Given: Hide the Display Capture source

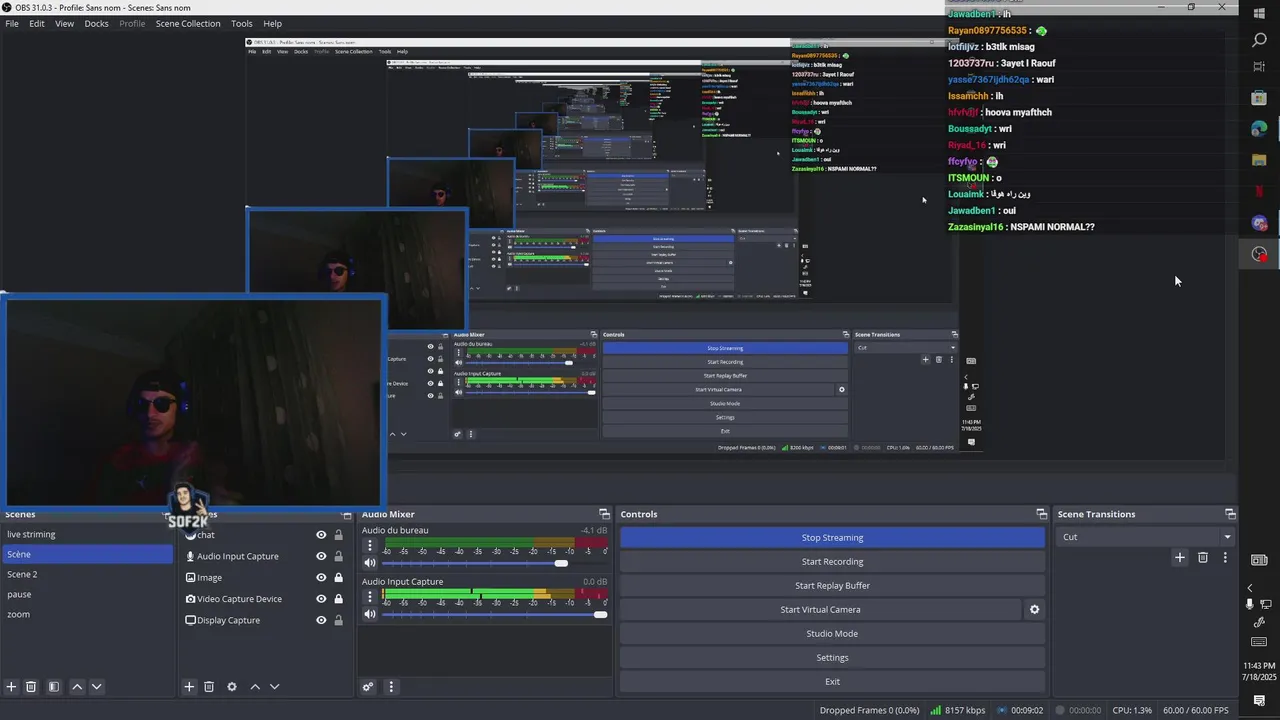Looking at the screenshot, I should pos(321,620).
